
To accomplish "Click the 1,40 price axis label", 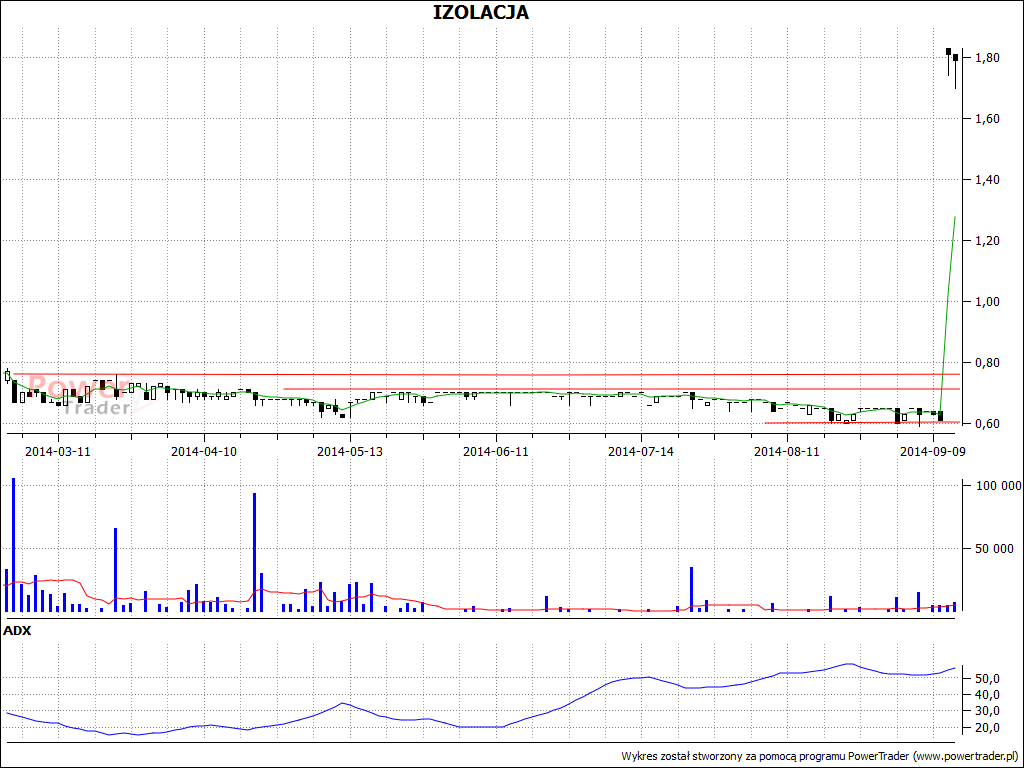I will (x=987, y=180).
